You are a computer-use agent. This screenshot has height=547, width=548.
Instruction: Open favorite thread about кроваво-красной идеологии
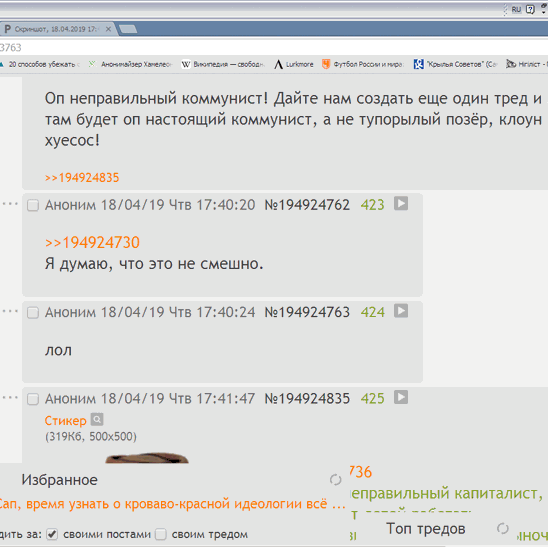pos(172,504)
